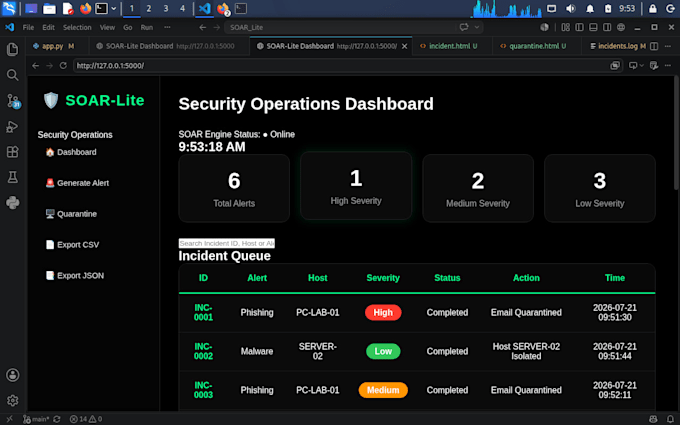Open Source Control view with 31 badge

pos(13,101)
